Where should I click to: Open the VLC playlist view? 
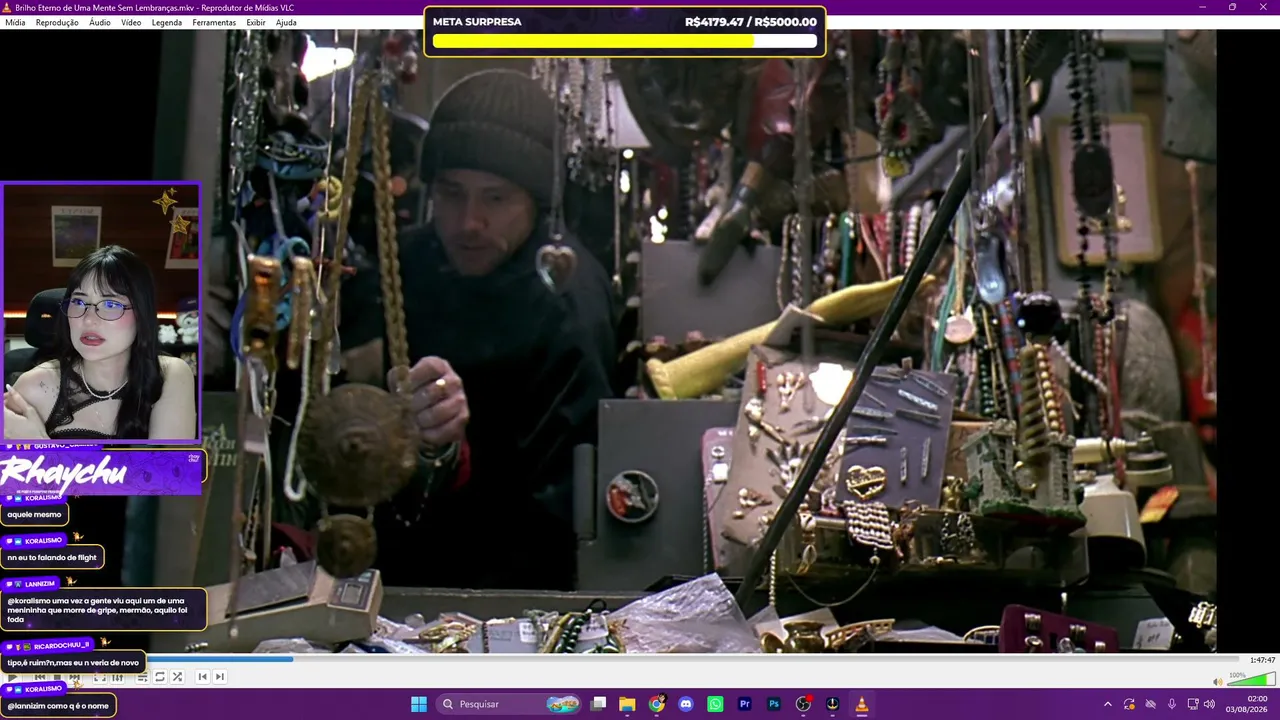pos(142,677)
